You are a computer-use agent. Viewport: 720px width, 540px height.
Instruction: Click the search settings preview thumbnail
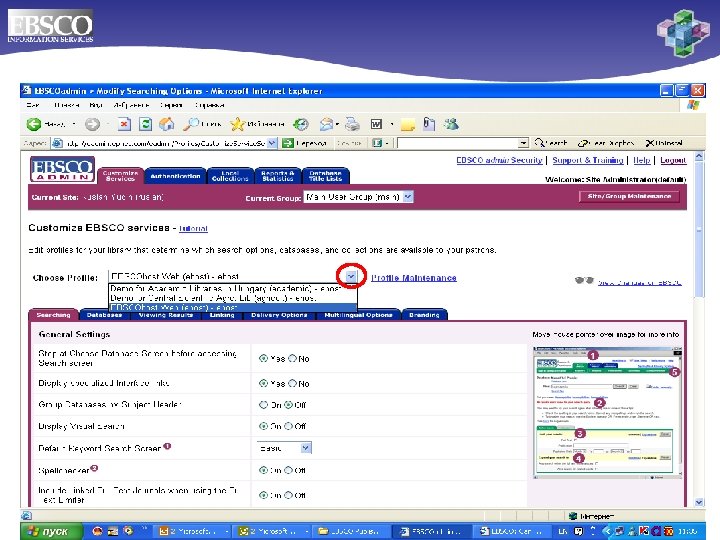point(607,413)
